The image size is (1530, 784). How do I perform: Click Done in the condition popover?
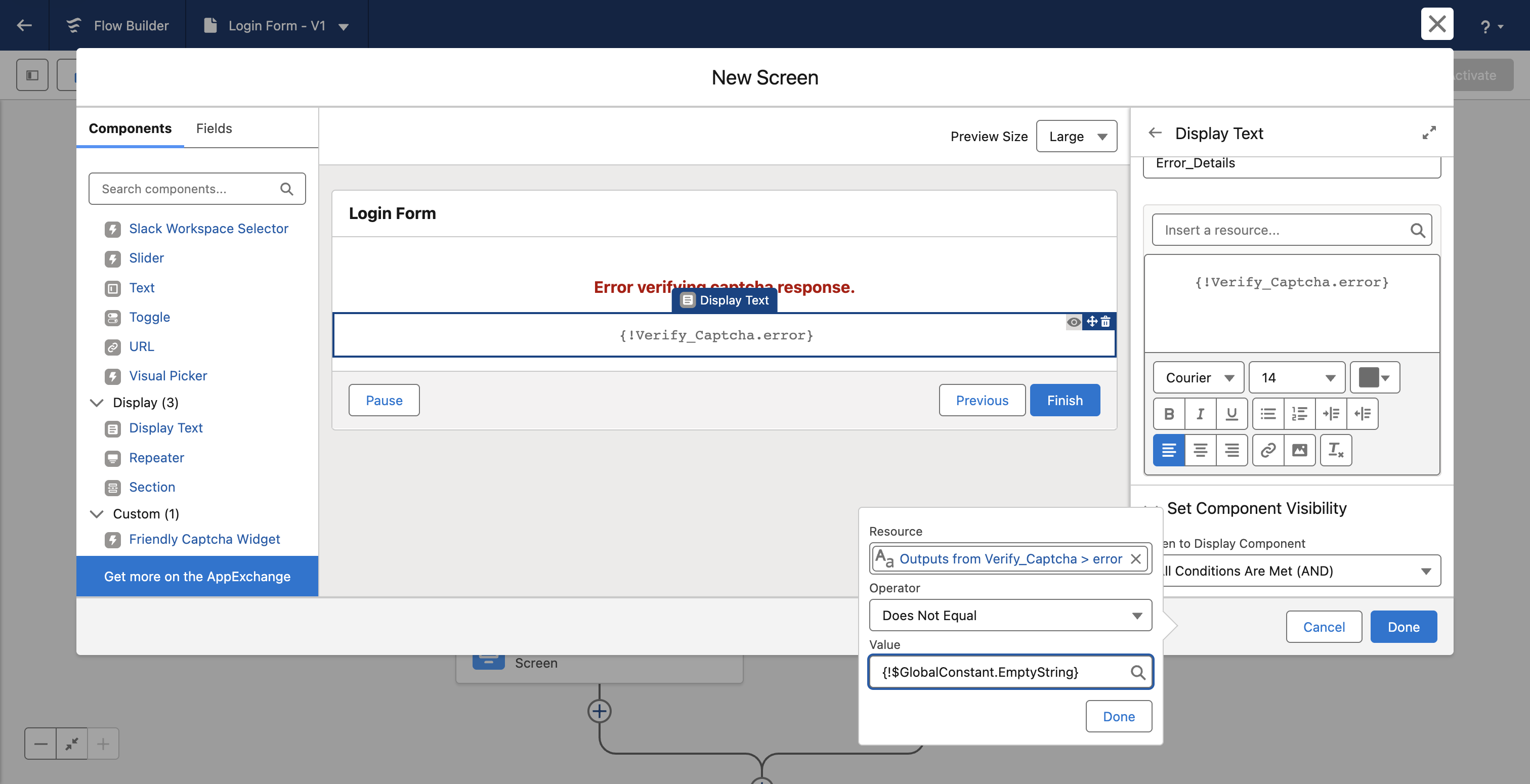1118,716
